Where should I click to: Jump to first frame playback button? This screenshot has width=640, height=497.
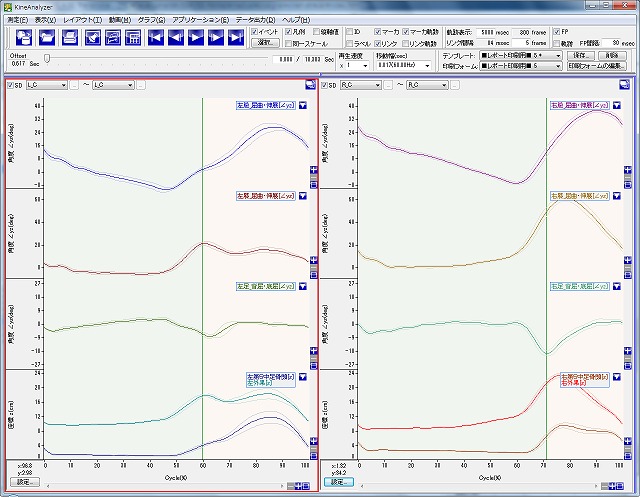(x=156, y=38)
